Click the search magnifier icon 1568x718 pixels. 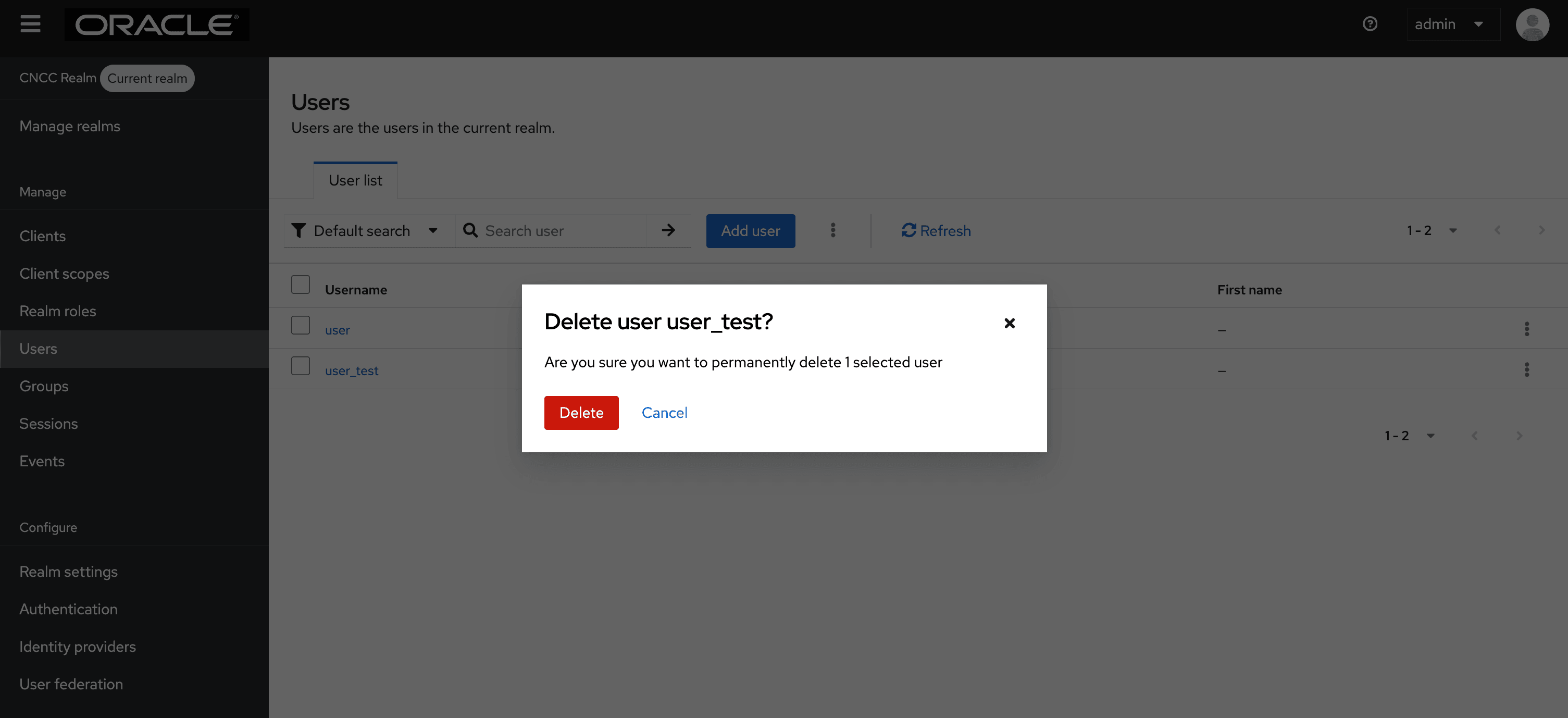pos(470,231)
